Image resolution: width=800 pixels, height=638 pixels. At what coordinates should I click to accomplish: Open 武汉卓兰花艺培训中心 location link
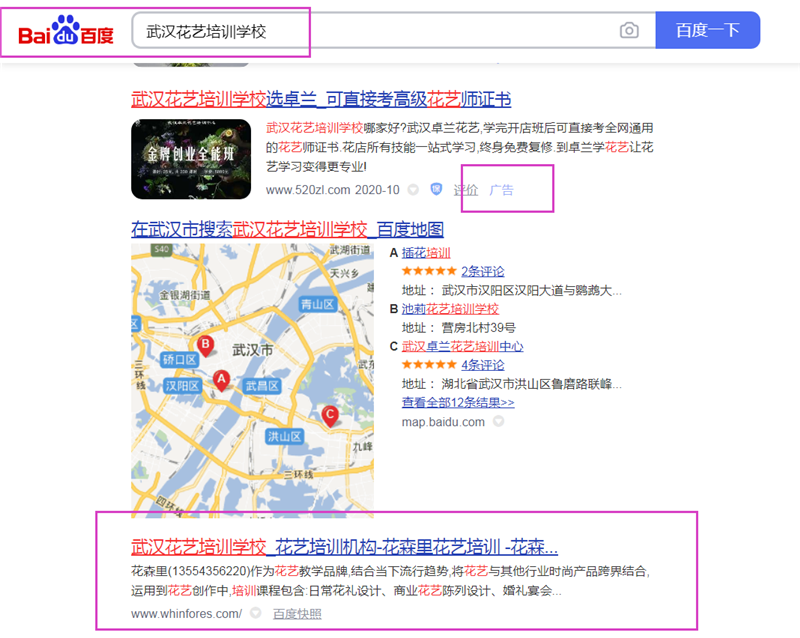point(462,347)
